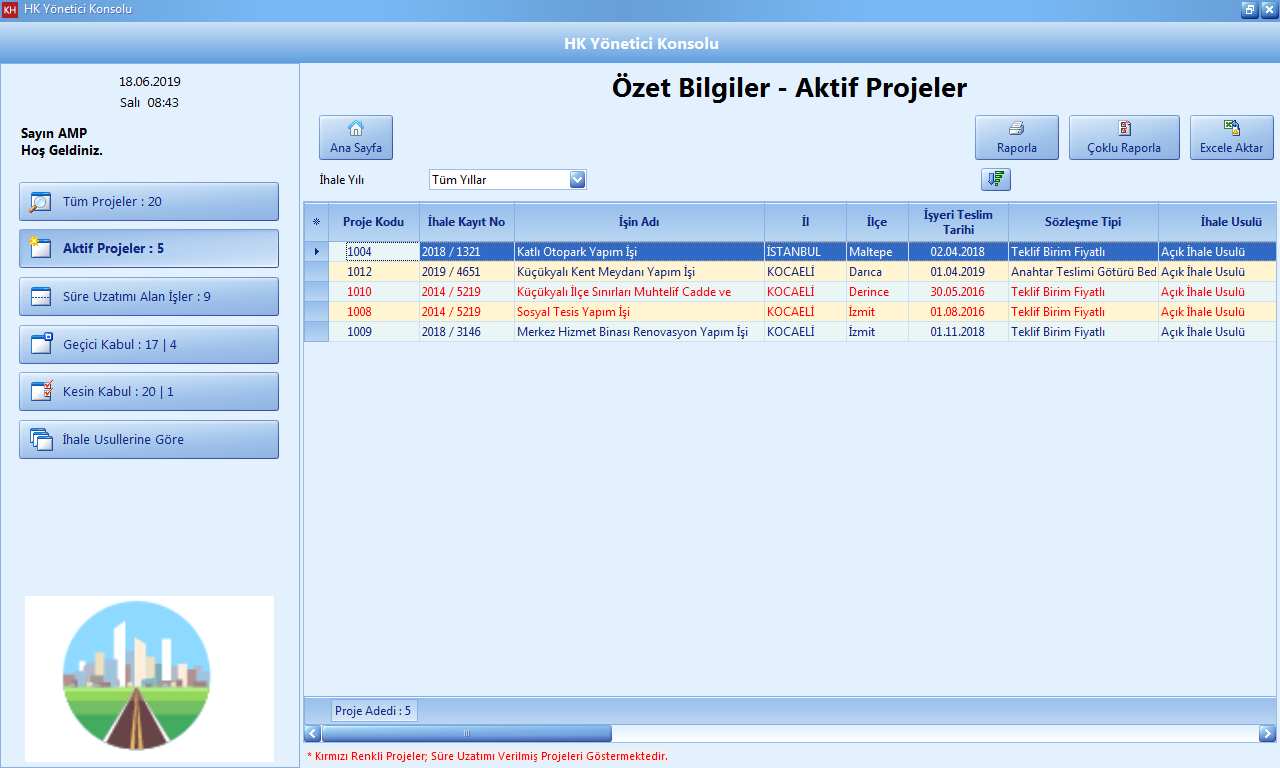The image size is (1280, 768).
Task: Click the icon on İhale Usullerine Göre
Action: coord(41,439)
